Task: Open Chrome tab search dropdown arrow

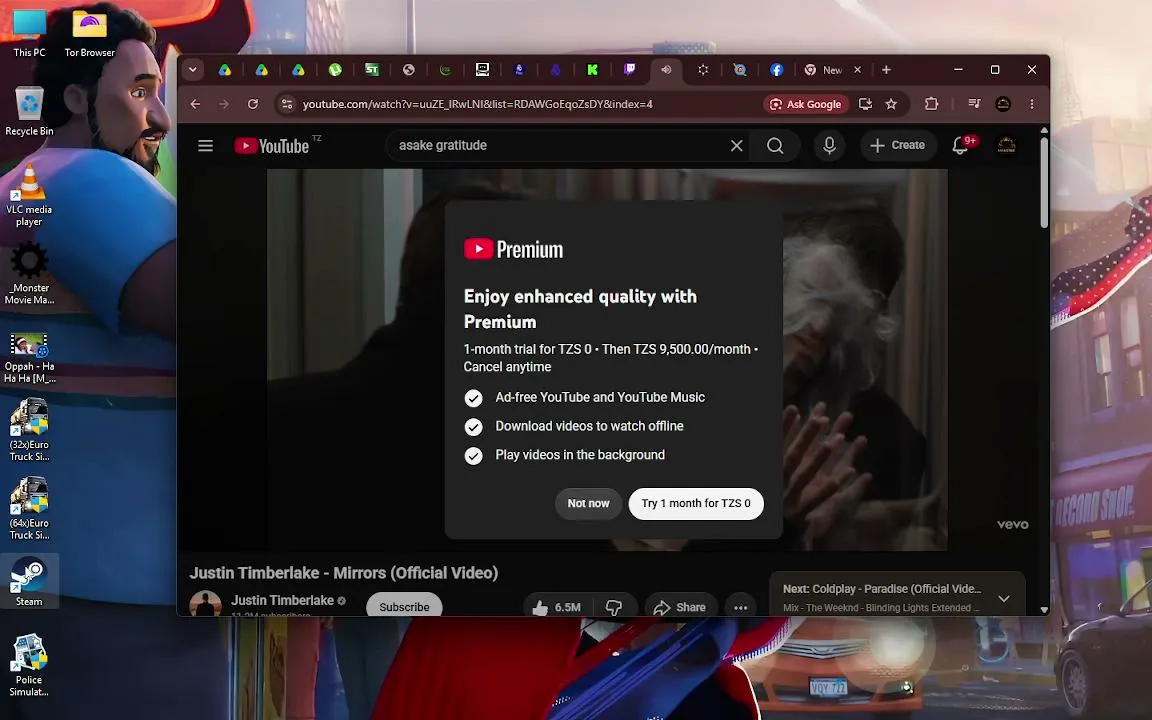Action: tap(192, 70)
